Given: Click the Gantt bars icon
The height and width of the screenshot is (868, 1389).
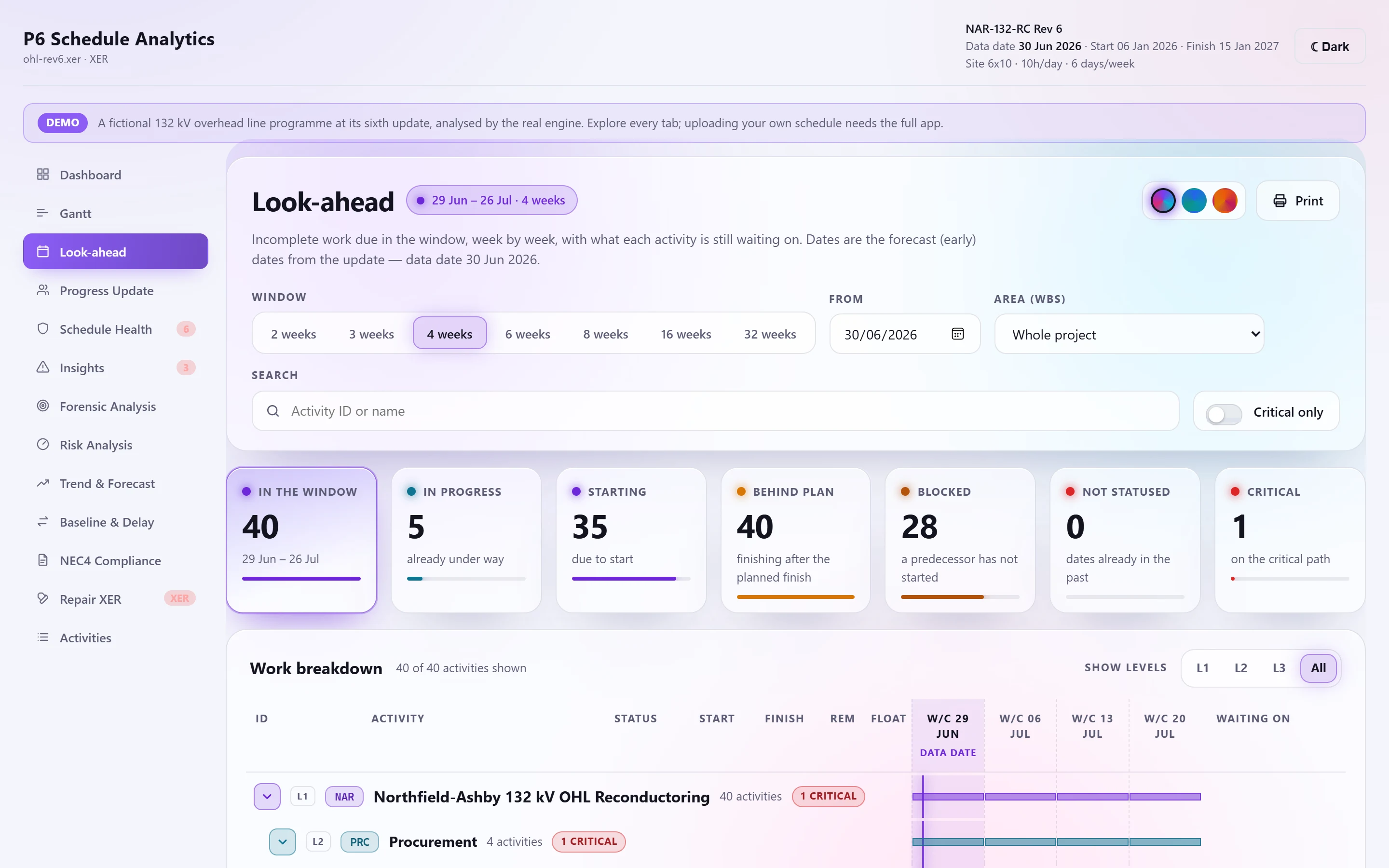Looking at the screenshot, I should [43, 213].
